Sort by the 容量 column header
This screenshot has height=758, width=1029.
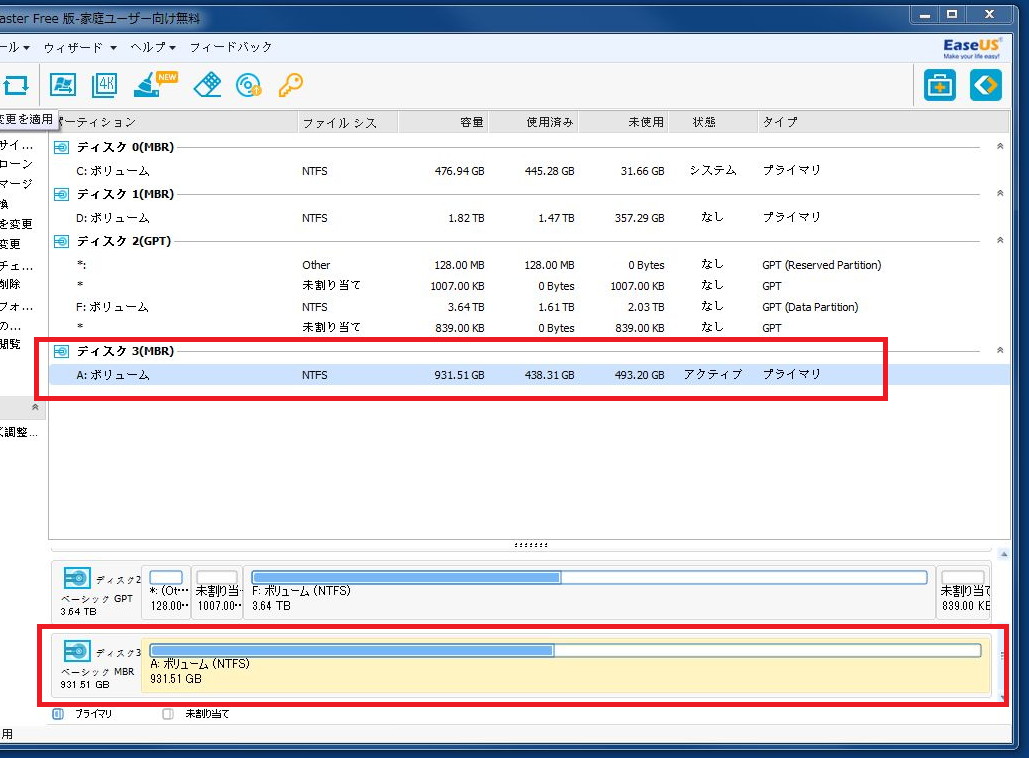click(x=443, y=122)
